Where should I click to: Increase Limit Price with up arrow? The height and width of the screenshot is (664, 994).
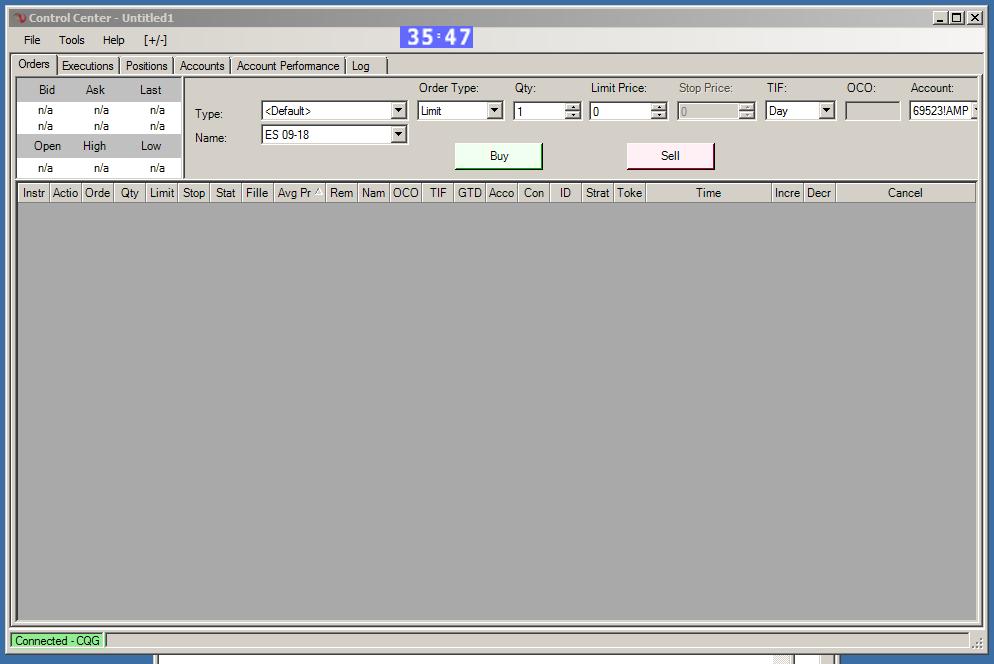coord(659,107)
